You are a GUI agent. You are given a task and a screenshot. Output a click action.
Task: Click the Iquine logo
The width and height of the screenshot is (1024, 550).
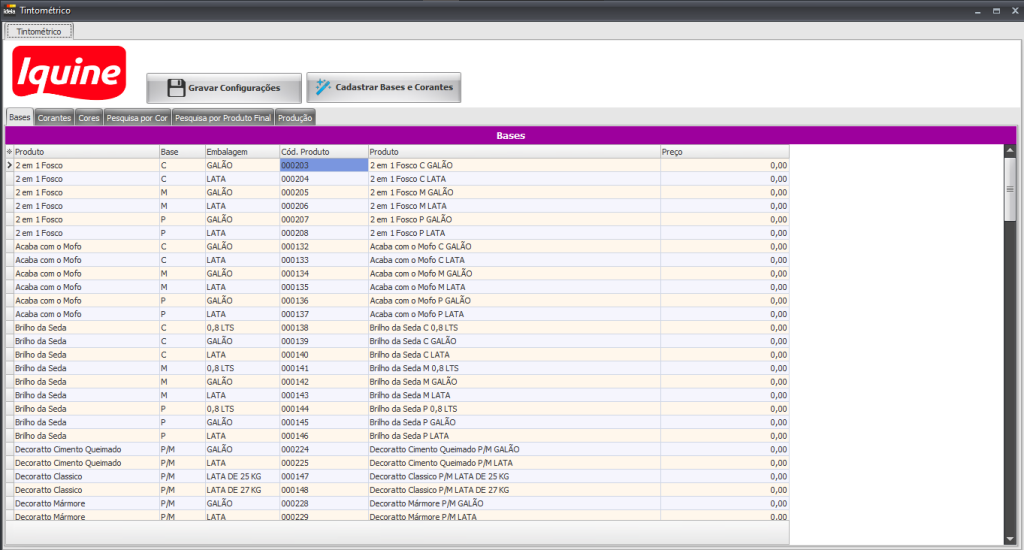[68, 74]
